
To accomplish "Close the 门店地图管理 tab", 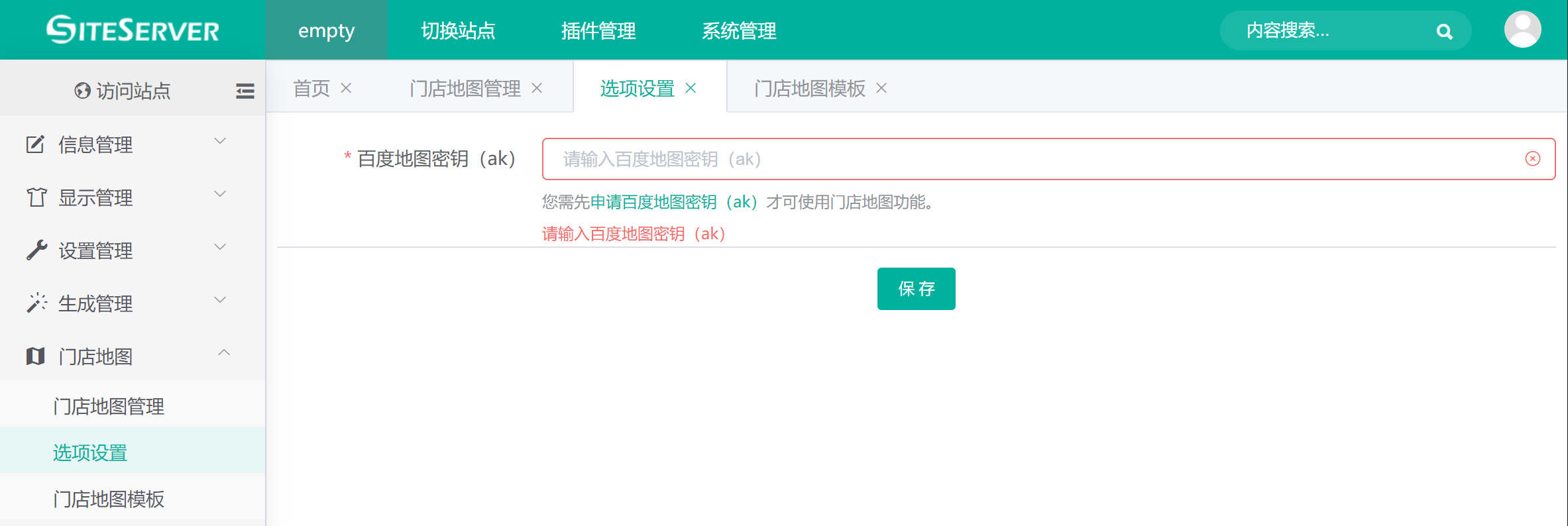I will click(x=537, y=88).
